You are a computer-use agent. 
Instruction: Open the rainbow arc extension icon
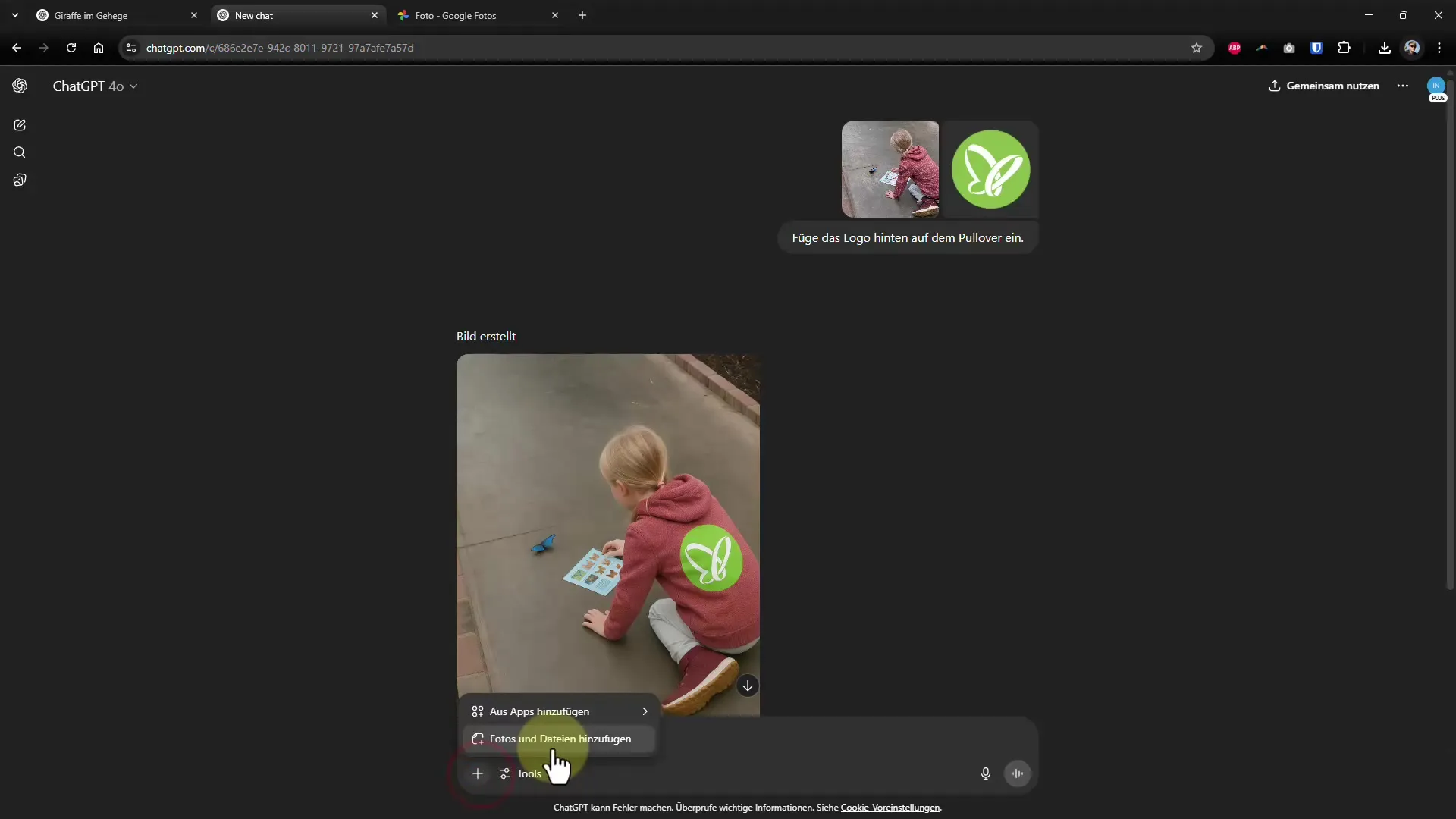(x=1262, y=48)
